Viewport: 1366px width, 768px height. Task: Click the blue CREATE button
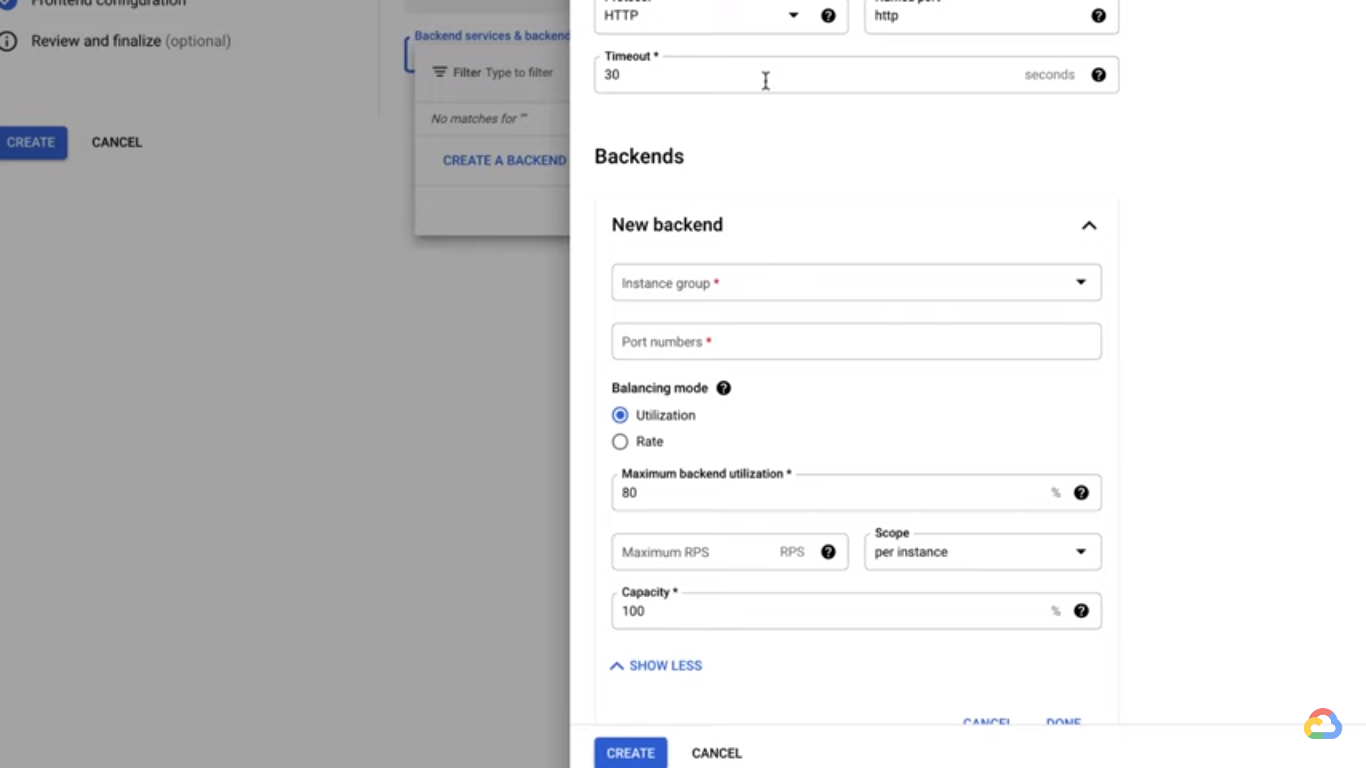pyautogui.click(x=629, y=752)
